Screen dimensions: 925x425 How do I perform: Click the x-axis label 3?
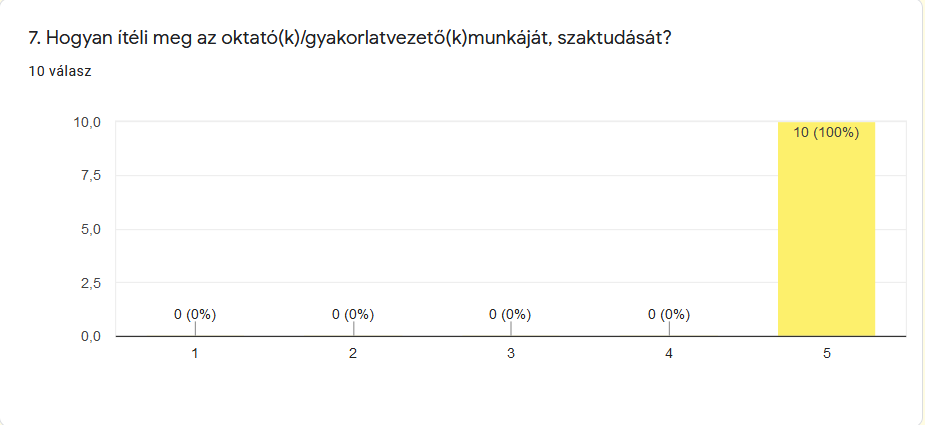point(511,354)
